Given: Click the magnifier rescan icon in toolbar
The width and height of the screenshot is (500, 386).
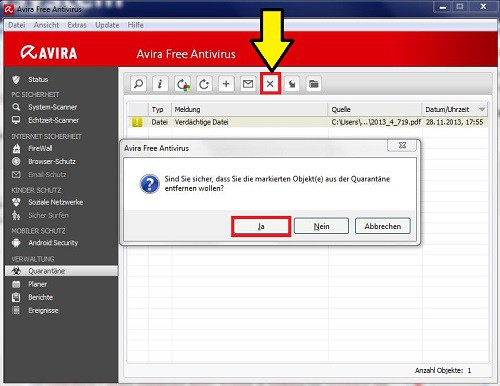Looking at the screenshot, I should pos(138,84).
